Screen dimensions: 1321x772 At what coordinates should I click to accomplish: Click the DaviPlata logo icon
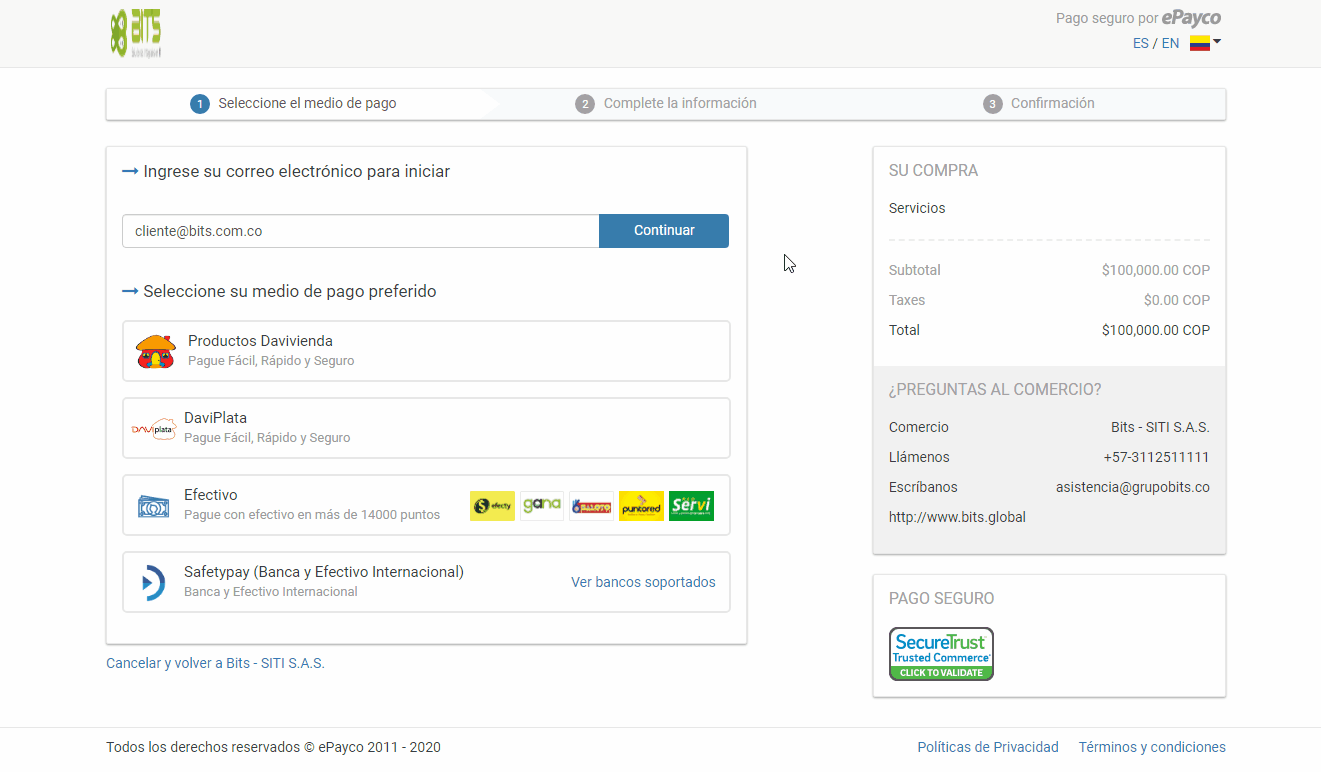(154, 429)
